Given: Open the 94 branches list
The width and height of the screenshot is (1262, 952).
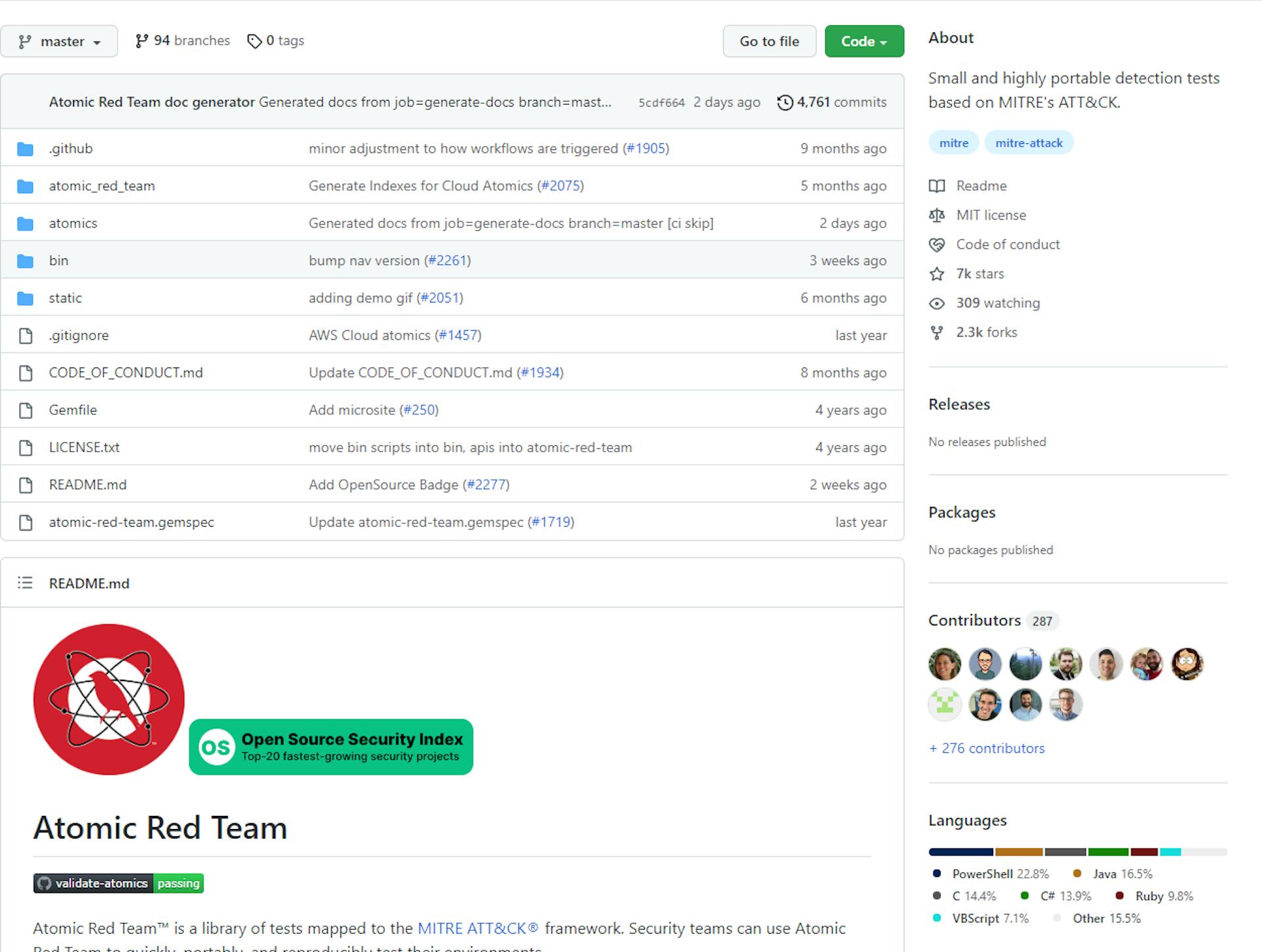Looking at the screenshot, I should 191,40.
